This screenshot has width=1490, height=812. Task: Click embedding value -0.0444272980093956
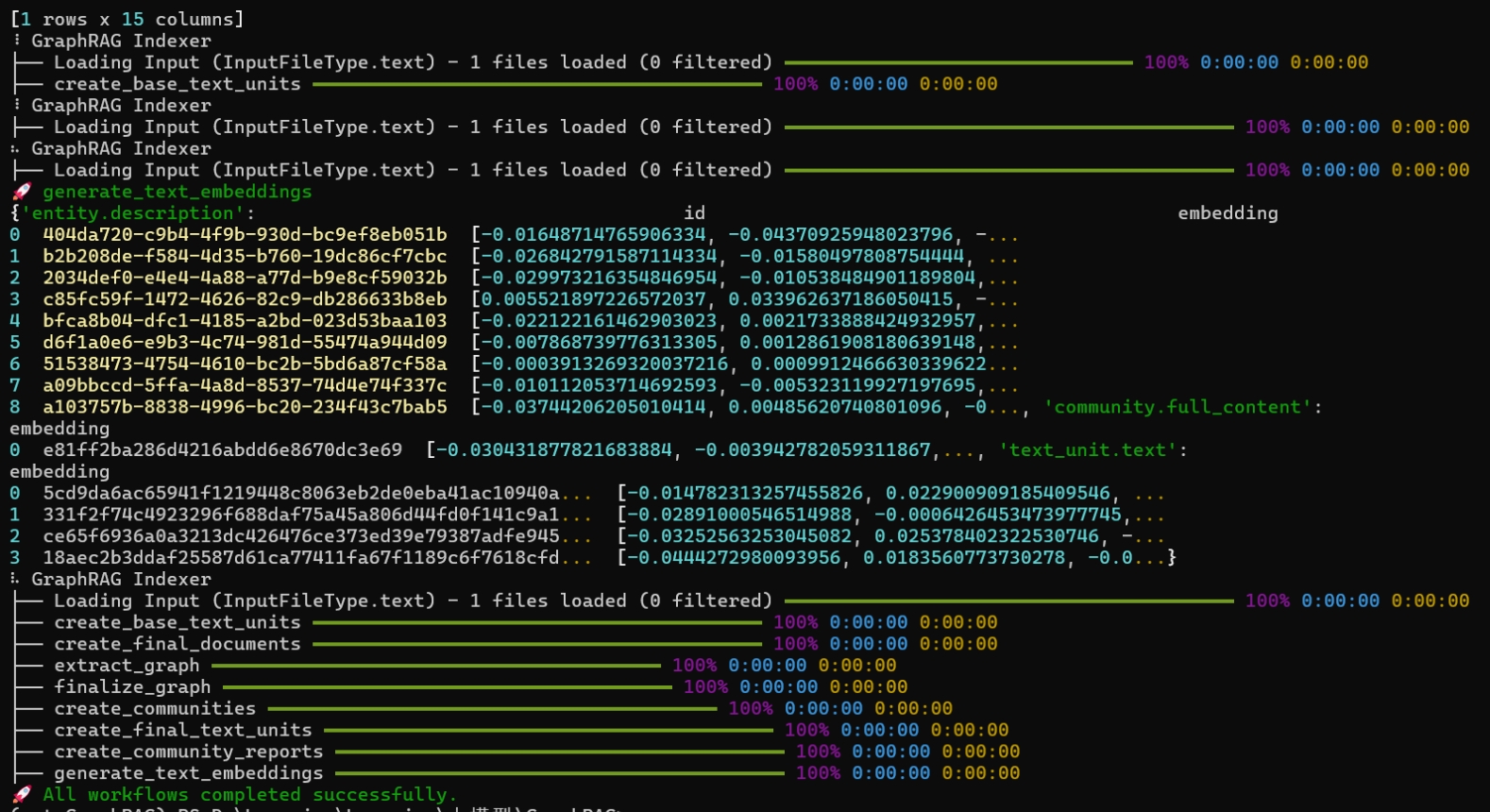pos(734,558)
